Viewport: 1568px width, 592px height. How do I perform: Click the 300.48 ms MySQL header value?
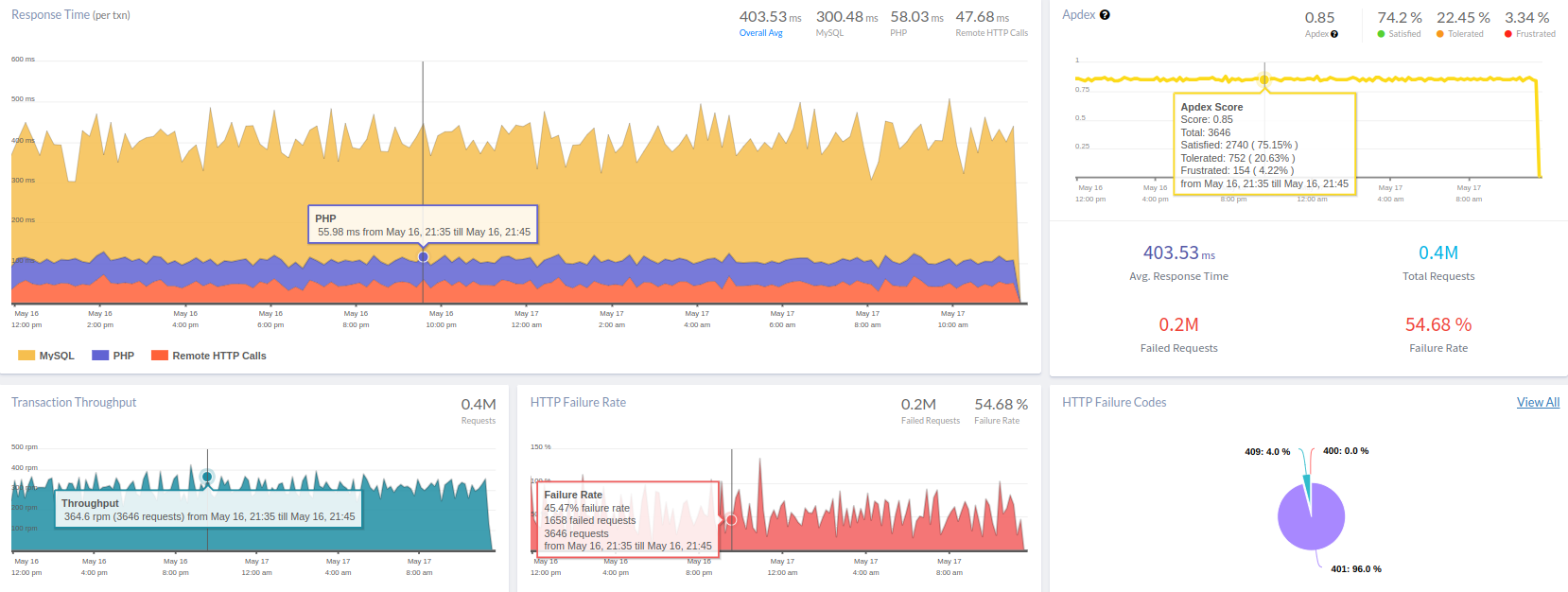click(846, 17)
